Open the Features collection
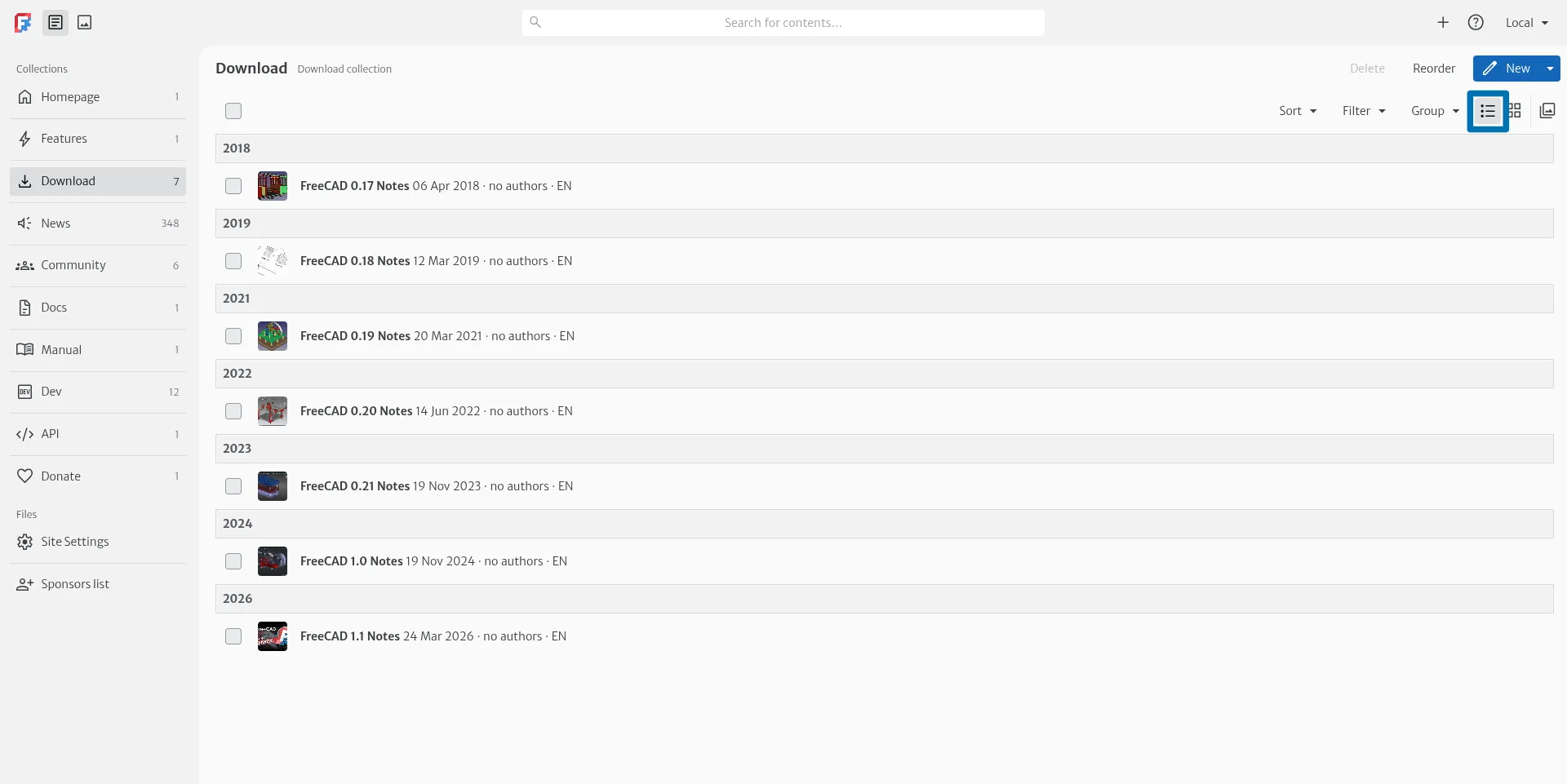 98,139
